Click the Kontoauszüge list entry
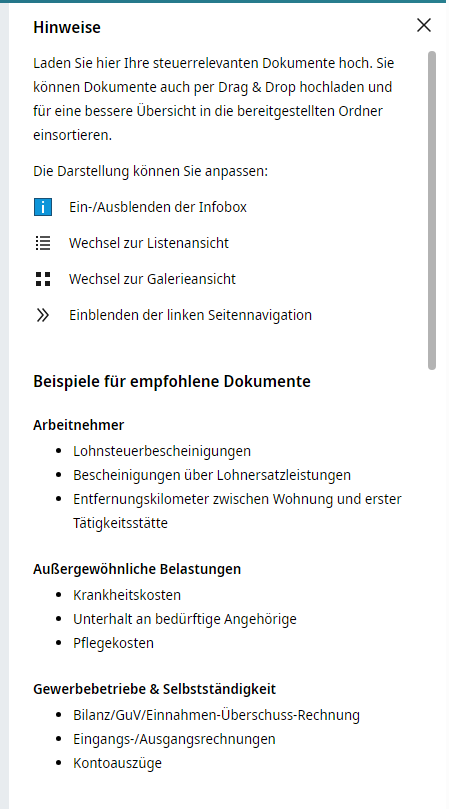The height and width of the screenshot is (809, 449). tap(118, 763)
